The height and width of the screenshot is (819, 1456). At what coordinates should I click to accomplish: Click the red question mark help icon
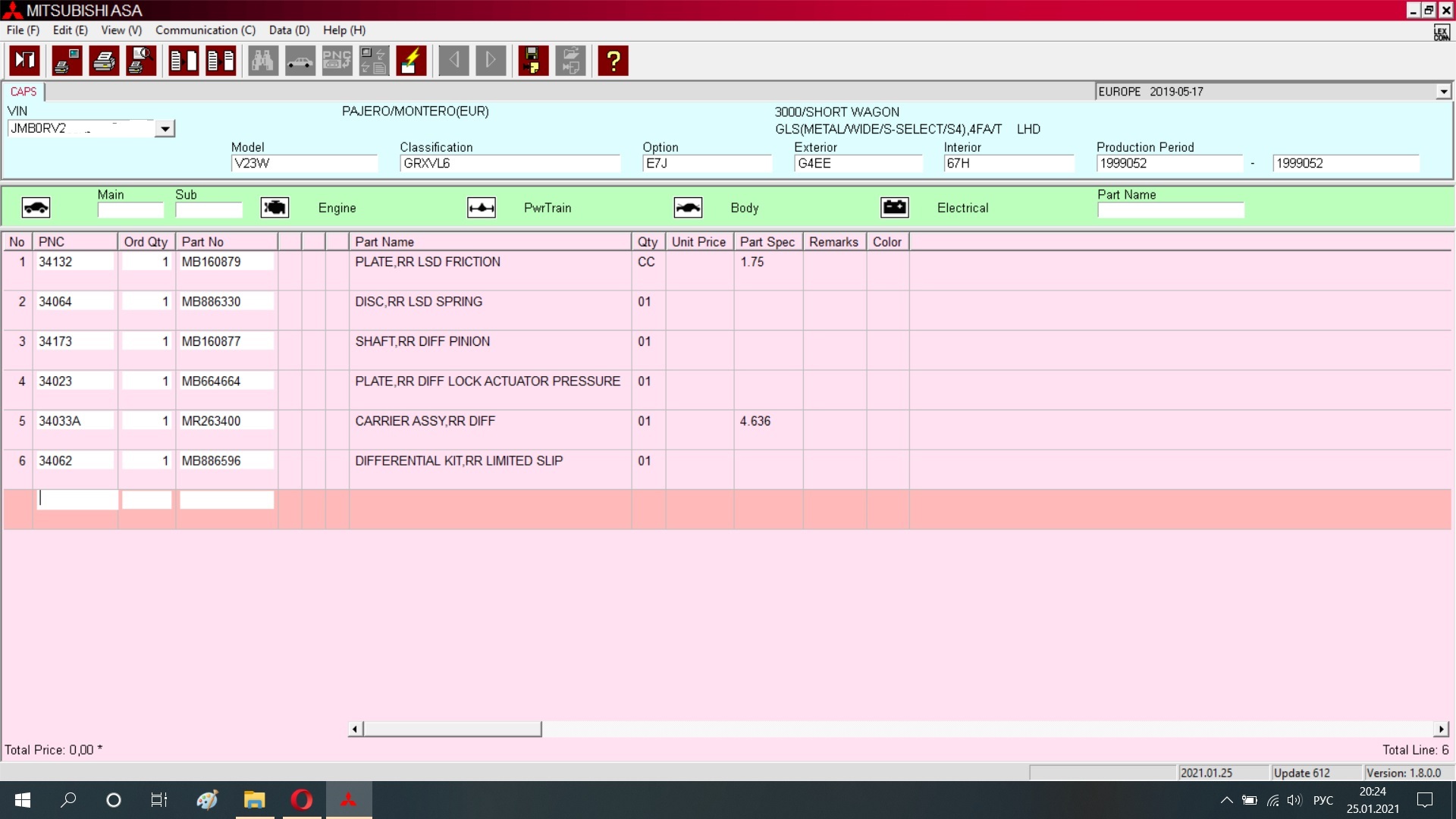[x=613, y=61]
